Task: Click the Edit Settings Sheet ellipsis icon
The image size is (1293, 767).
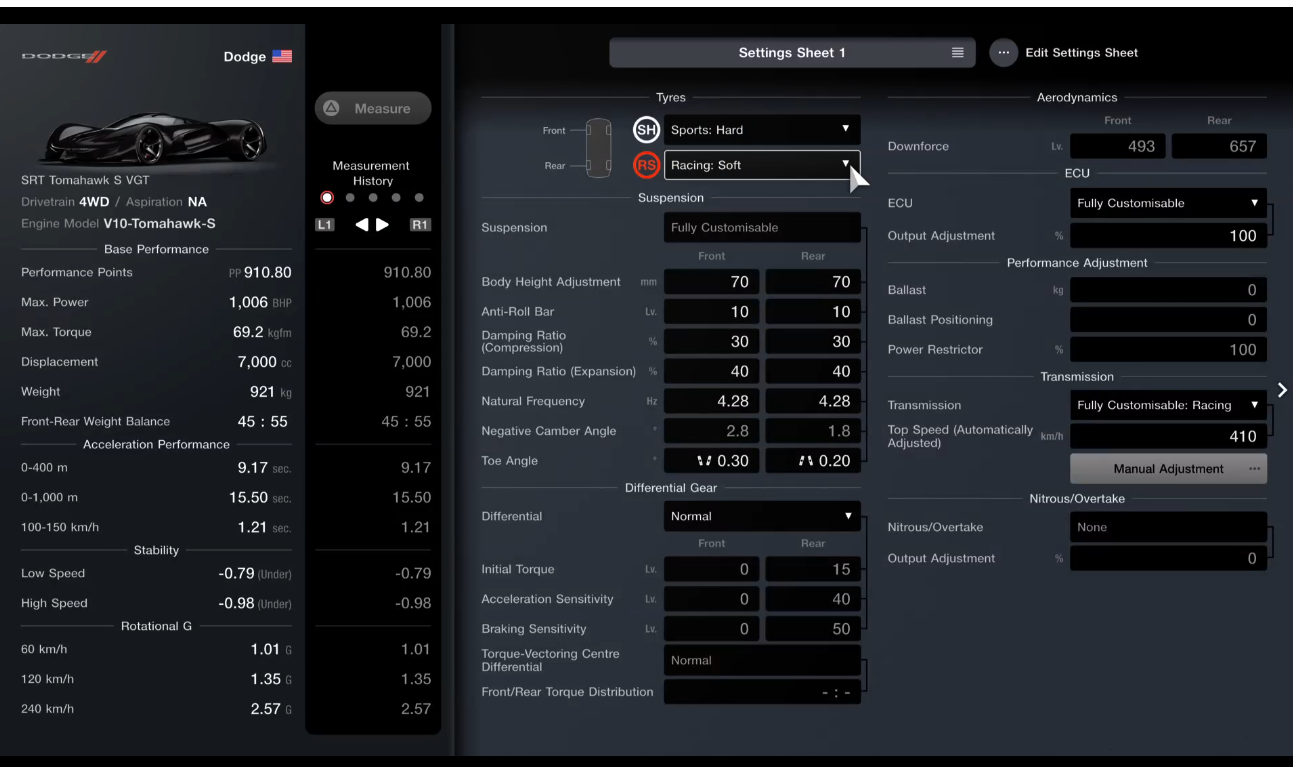Action: (1004, 53)
